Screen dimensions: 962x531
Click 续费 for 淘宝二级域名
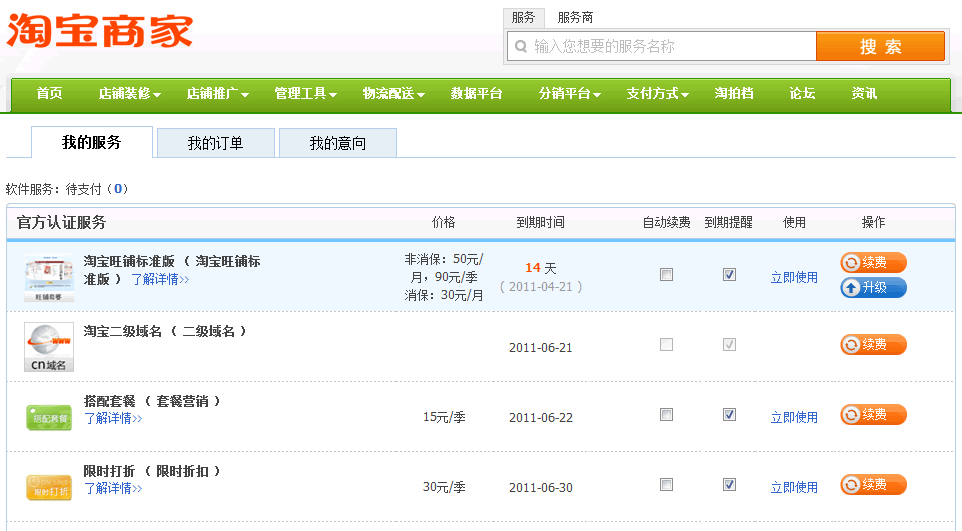(x=873, y=344)
